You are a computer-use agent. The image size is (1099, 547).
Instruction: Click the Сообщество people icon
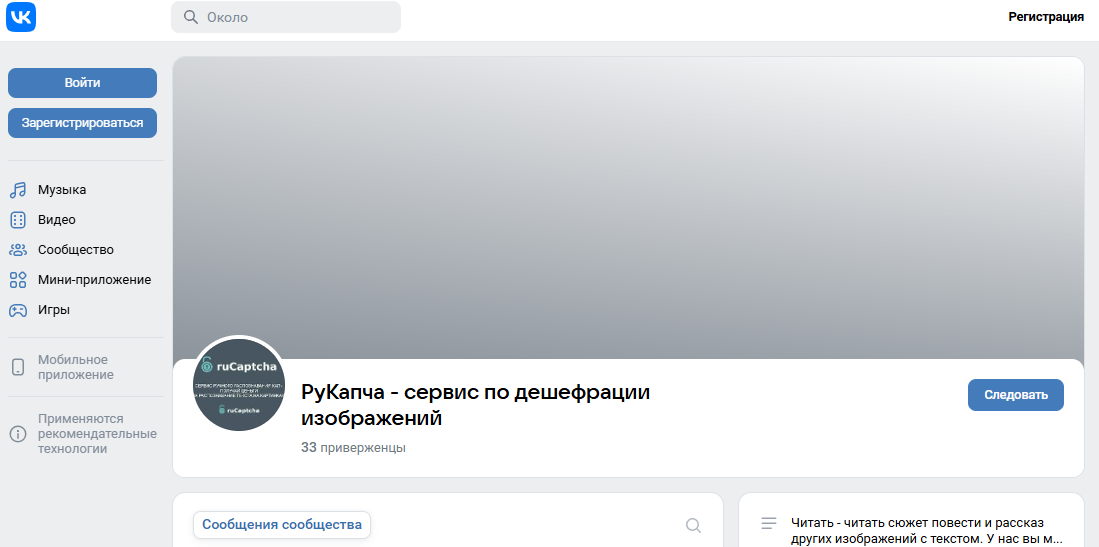point(18,250)
